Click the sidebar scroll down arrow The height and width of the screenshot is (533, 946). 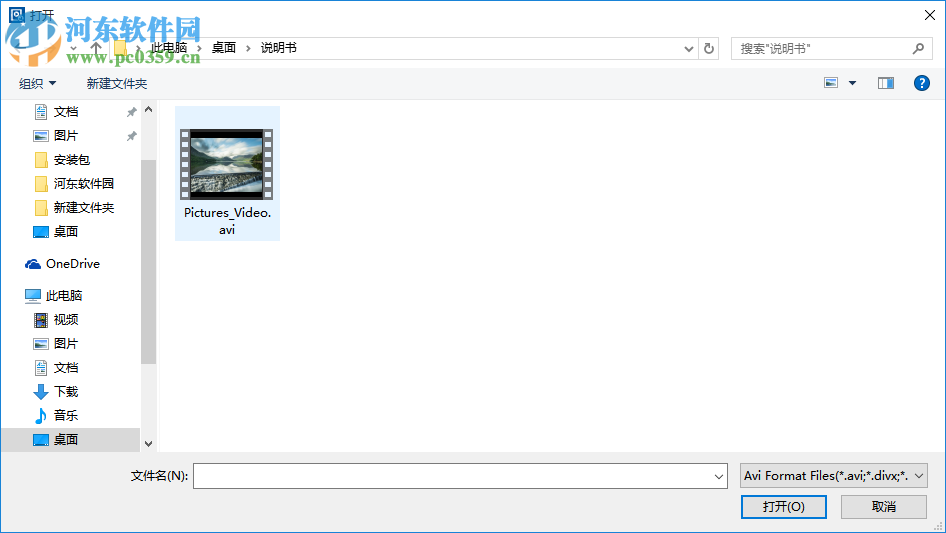[x=148, y=444]
